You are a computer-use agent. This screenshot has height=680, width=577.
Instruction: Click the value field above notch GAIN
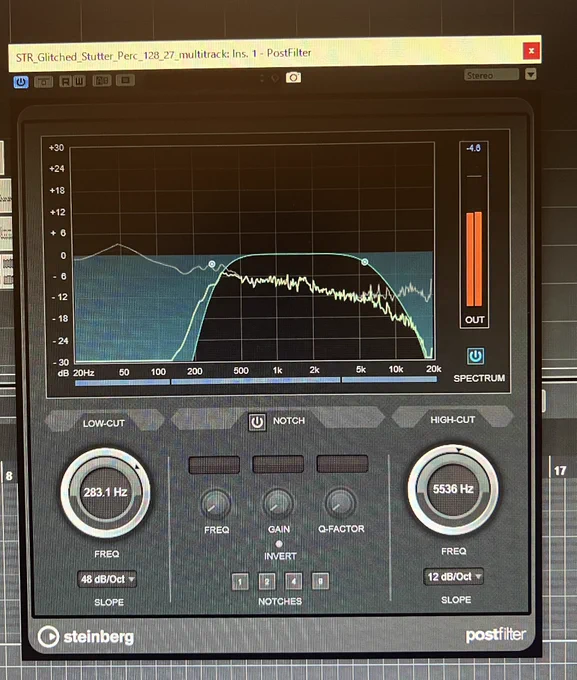[278, 464]
